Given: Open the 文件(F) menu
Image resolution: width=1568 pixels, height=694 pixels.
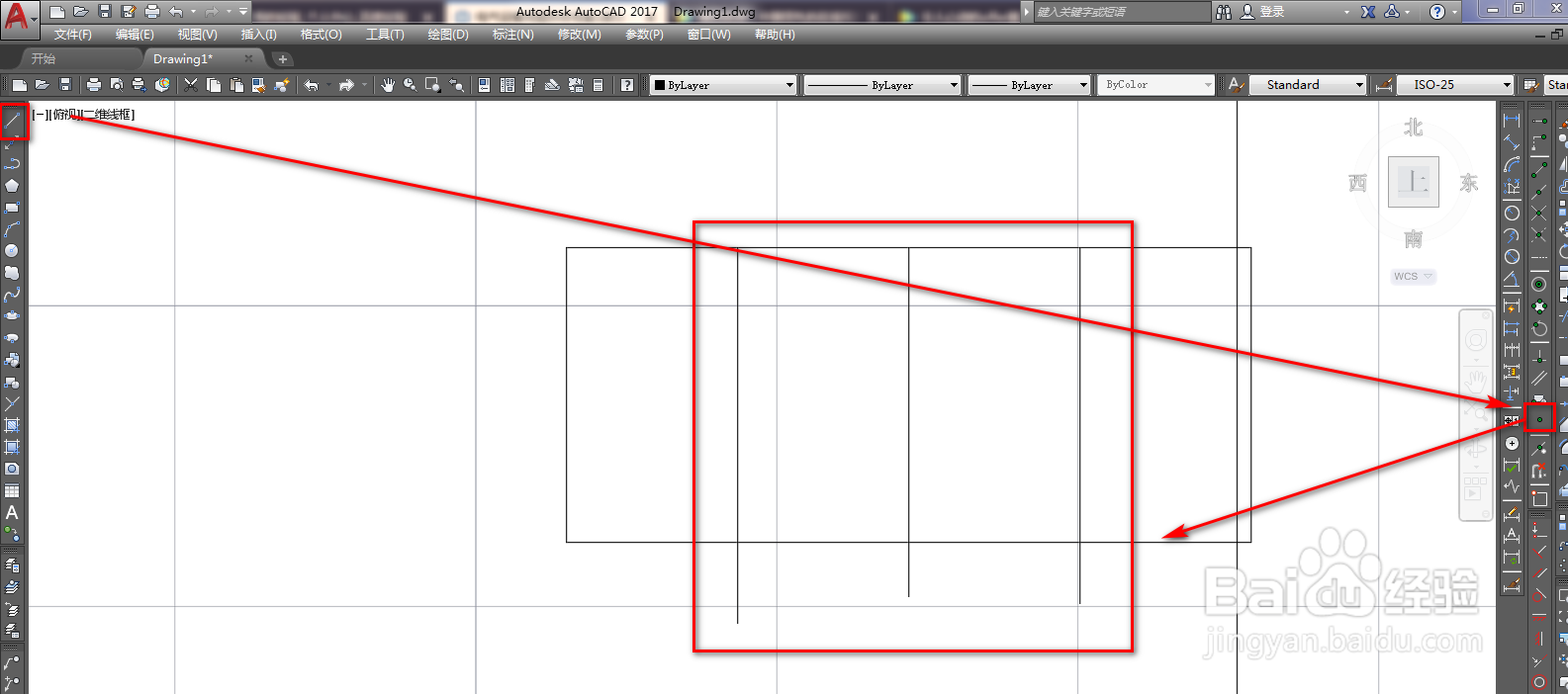Looking at the screenshot, I should pos(72,35).
